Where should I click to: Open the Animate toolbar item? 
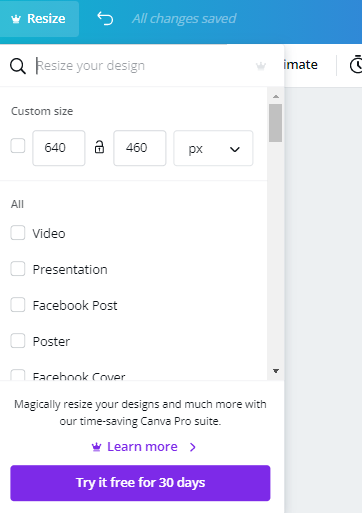coord(300,64)
